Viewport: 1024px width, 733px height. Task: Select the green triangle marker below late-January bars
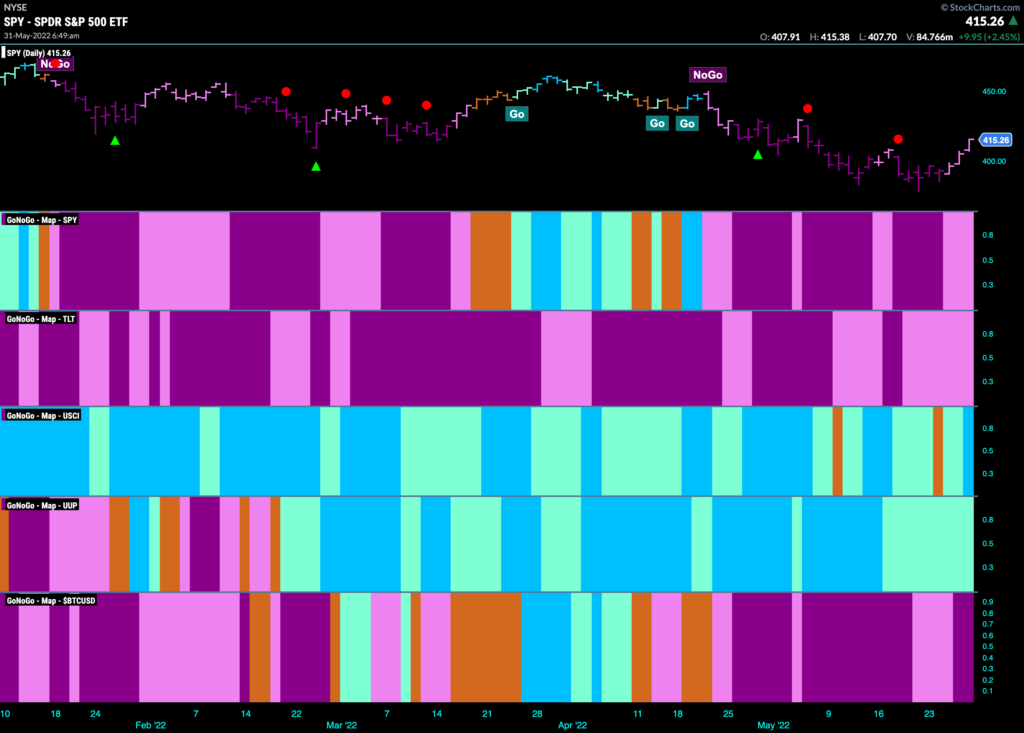pyautogui.click(x=115, y=140)
